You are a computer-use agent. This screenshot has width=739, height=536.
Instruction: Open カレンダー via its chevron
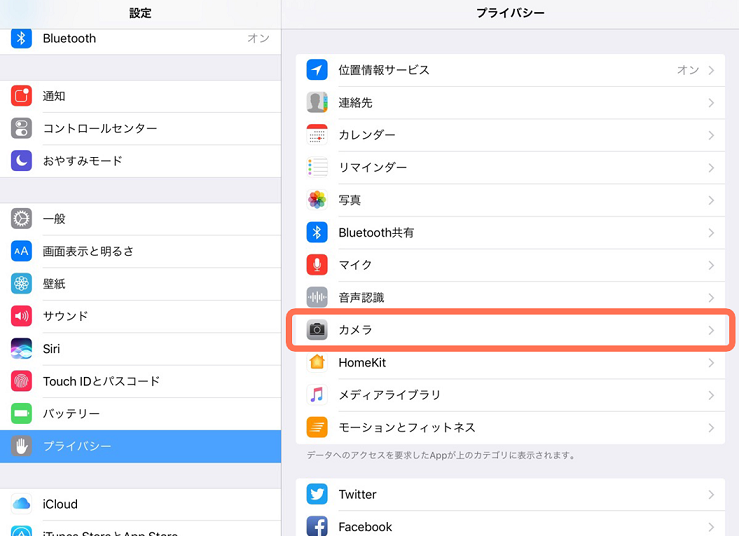click(711, 135)
